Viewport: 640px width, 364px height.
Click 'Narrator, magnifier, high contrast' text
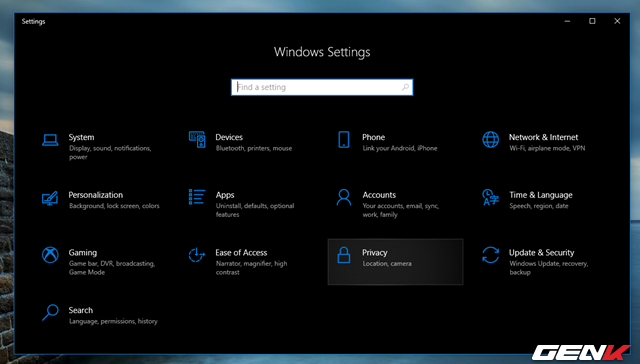click(x=251, y=268)
